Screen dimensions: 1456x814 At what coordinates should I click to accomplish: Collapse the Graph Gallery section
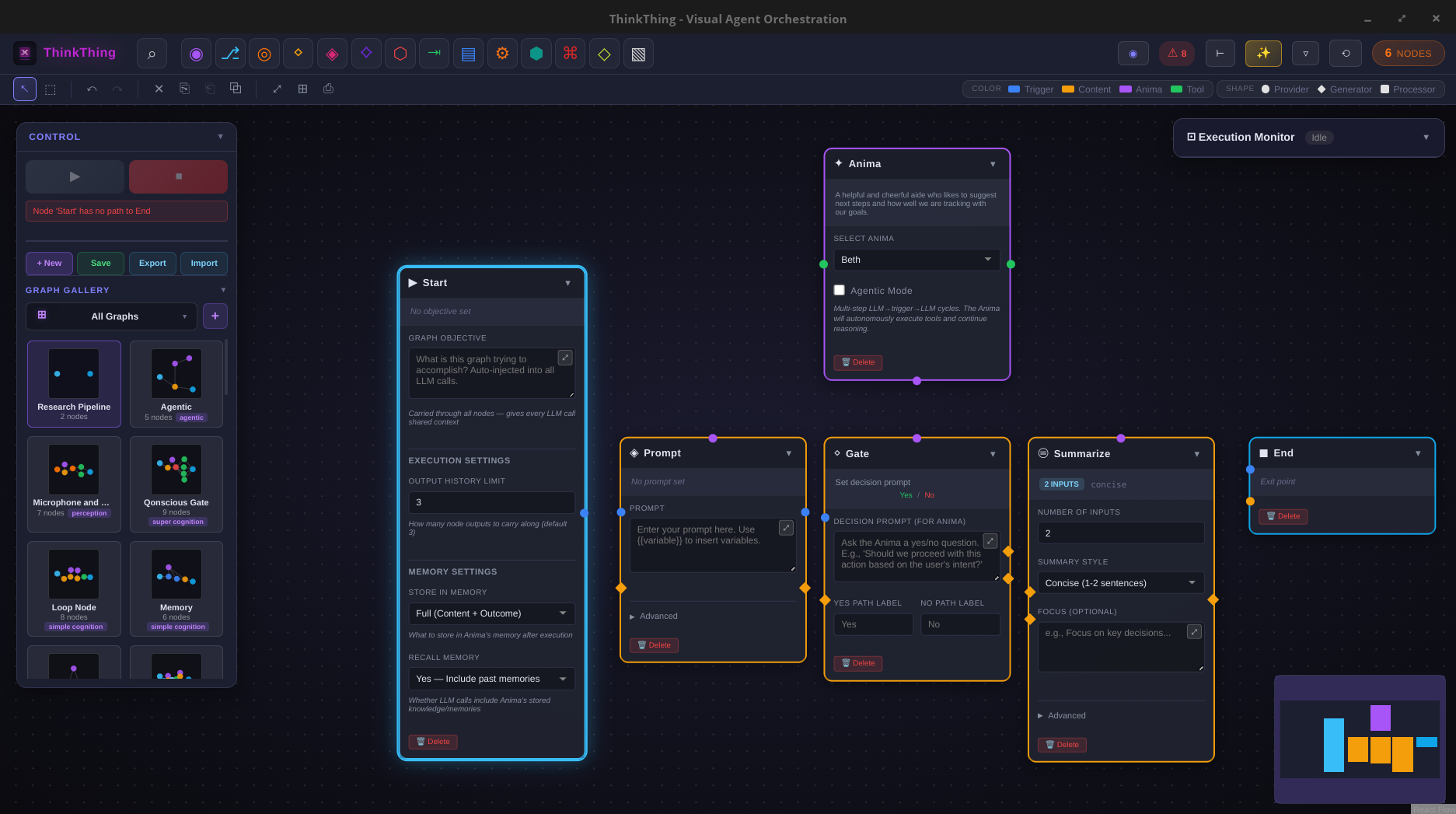(223, 290)
